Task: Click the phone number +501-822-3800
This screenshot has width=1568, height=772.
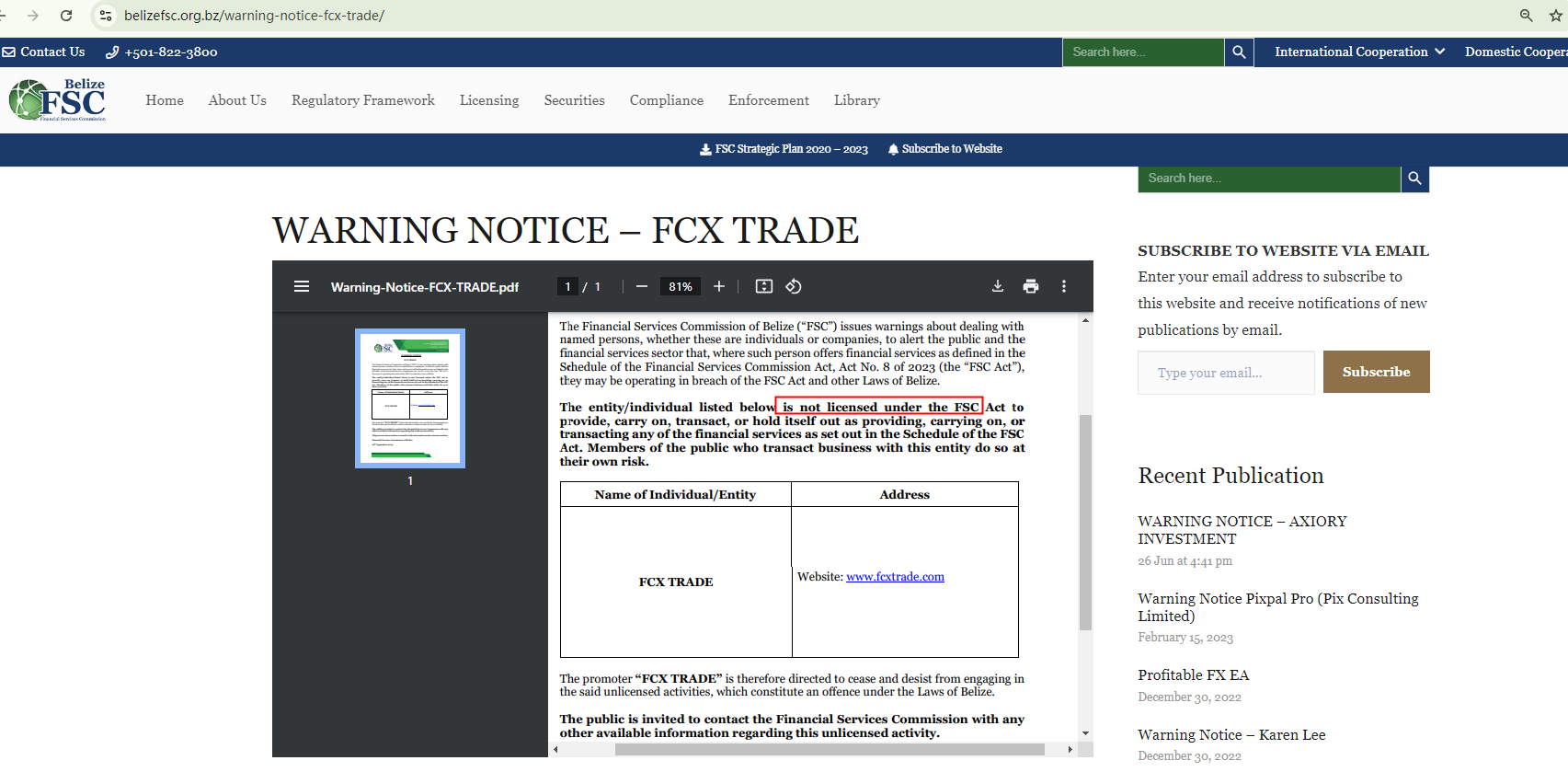Action: (x=162, y=52)
